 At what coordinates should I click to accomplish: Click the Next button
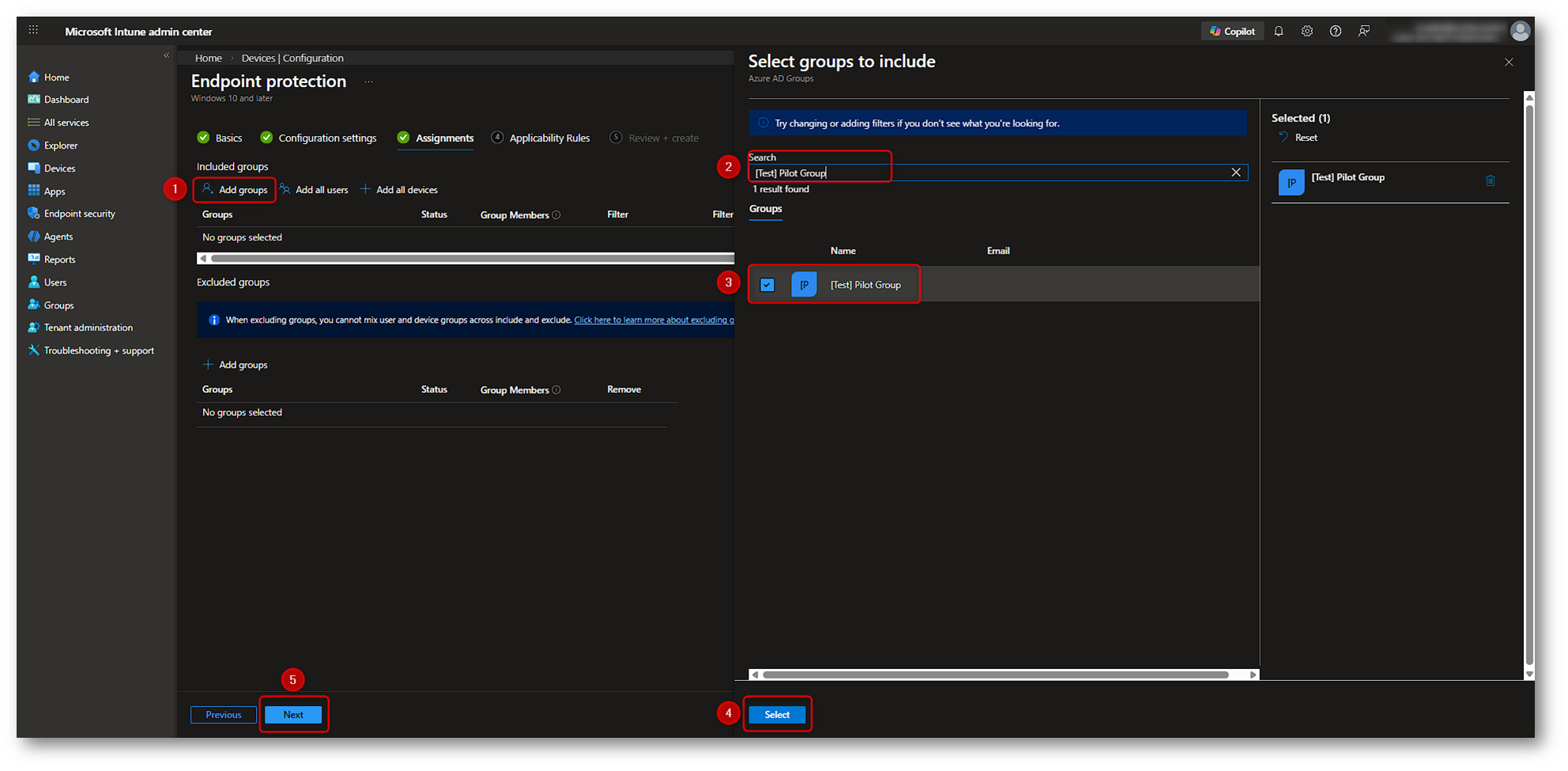point(293,715)
